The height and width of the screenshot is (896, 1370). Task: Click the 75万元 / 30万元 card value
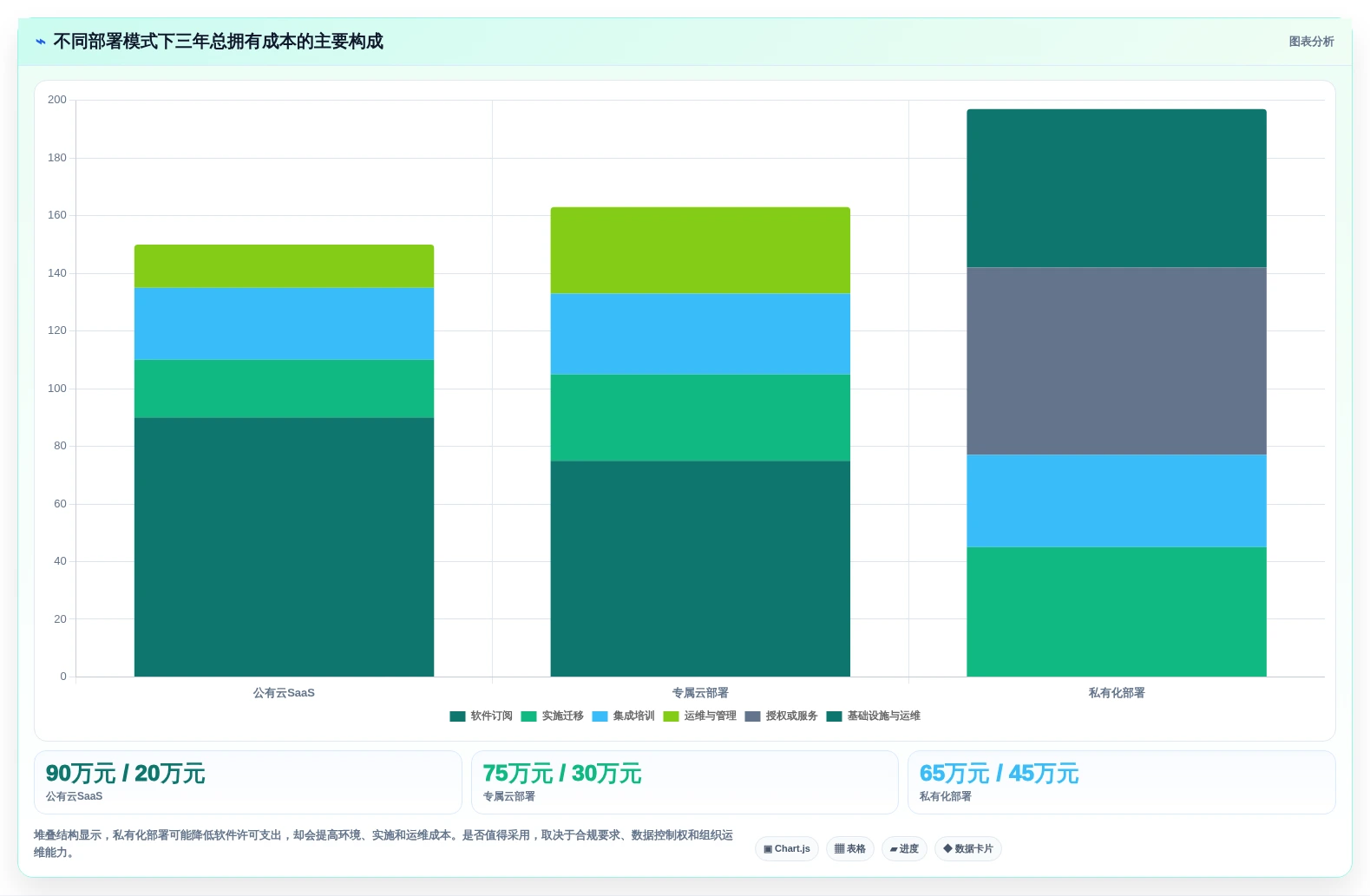pyautogui.click(x=562, y=773)
